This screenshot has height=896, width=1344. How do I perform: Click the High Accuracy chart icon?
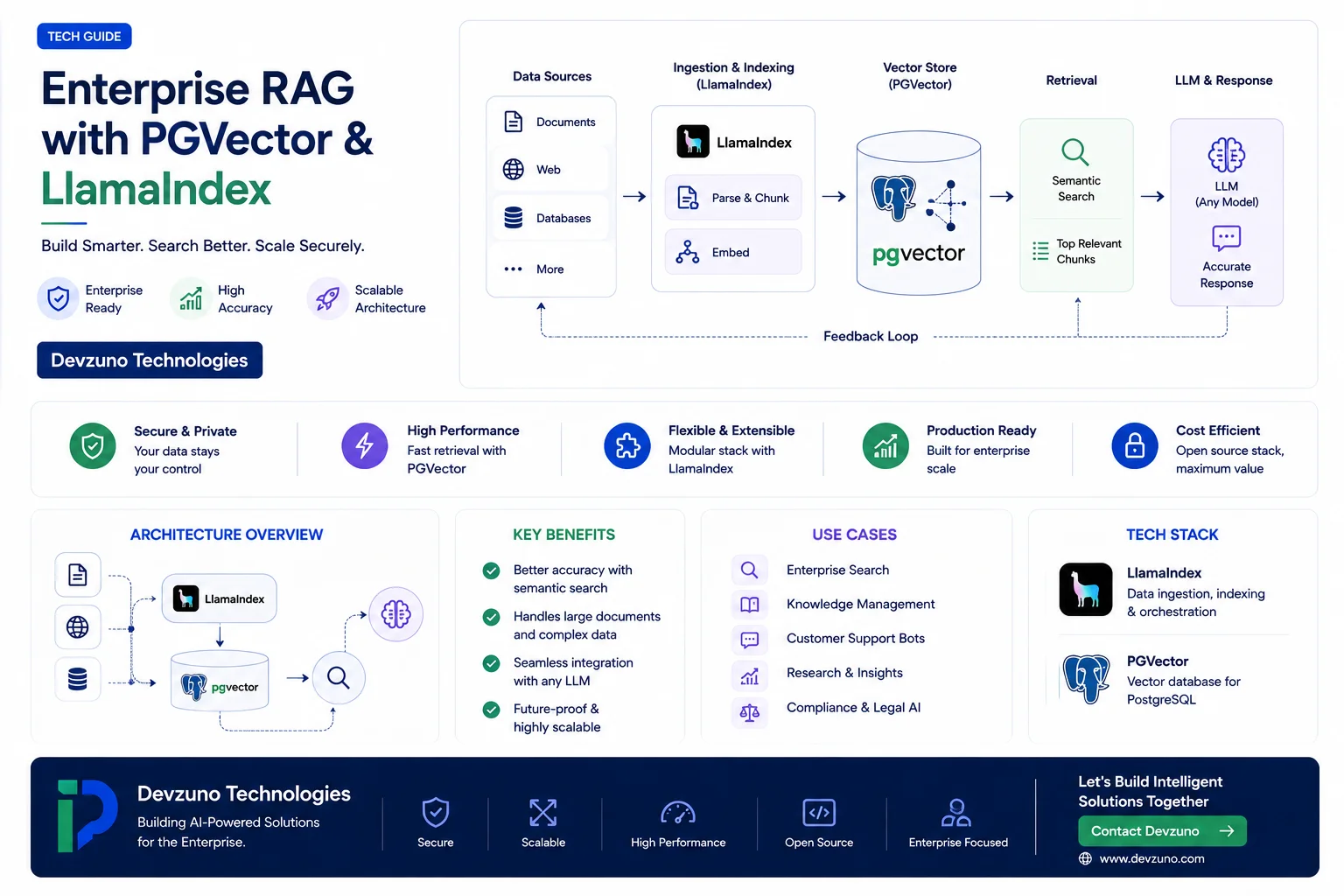click(191, 299)
